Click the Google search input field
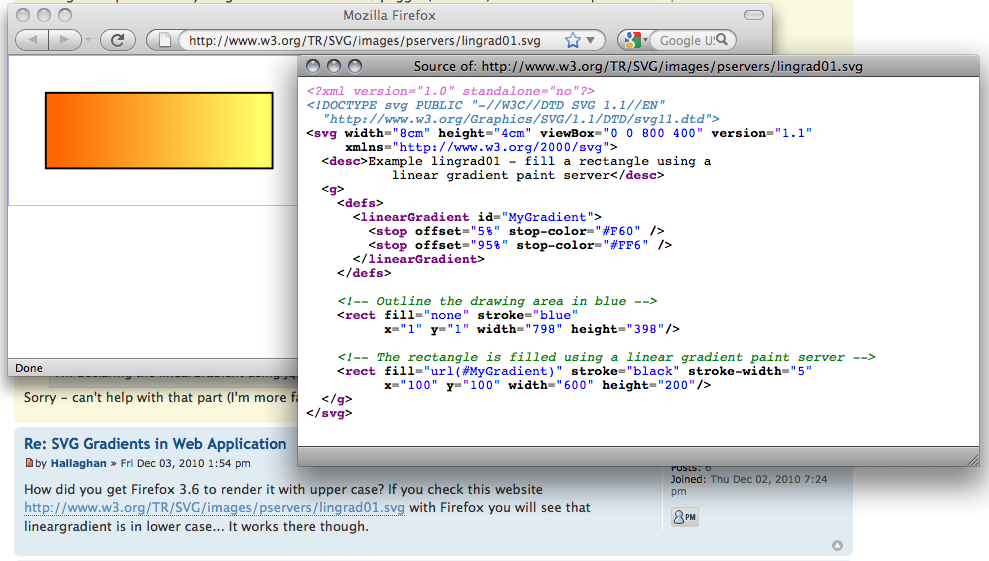989x561 pixels. coord(686,40)
